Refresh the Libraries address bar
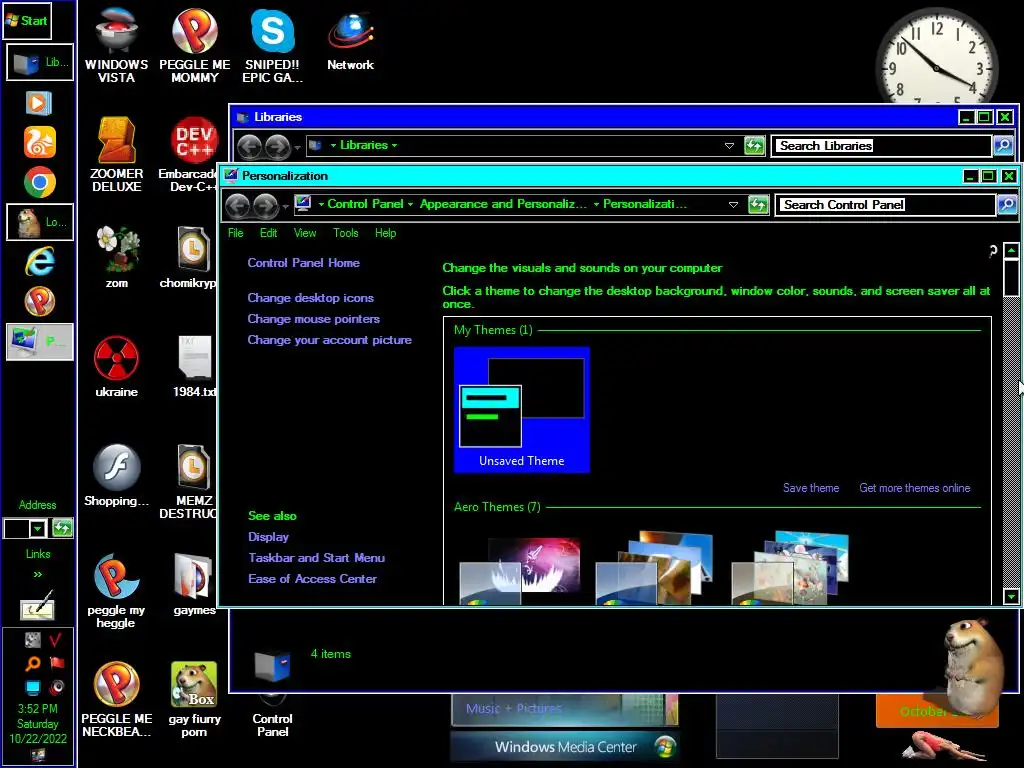The width and height of the screenshot is (1024, 768). coord(754,146)
